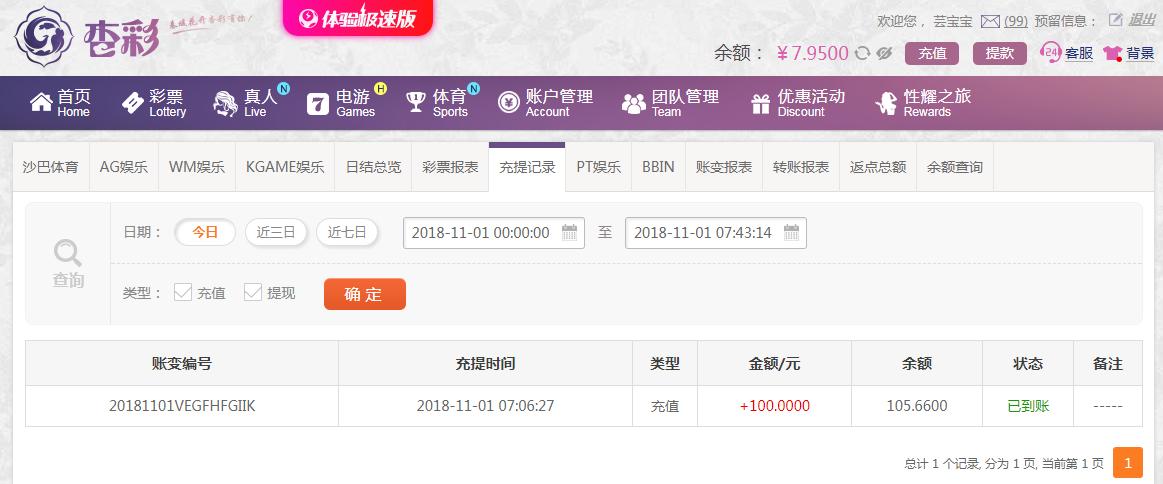Click the magnifier query icon

pos(67,253)
